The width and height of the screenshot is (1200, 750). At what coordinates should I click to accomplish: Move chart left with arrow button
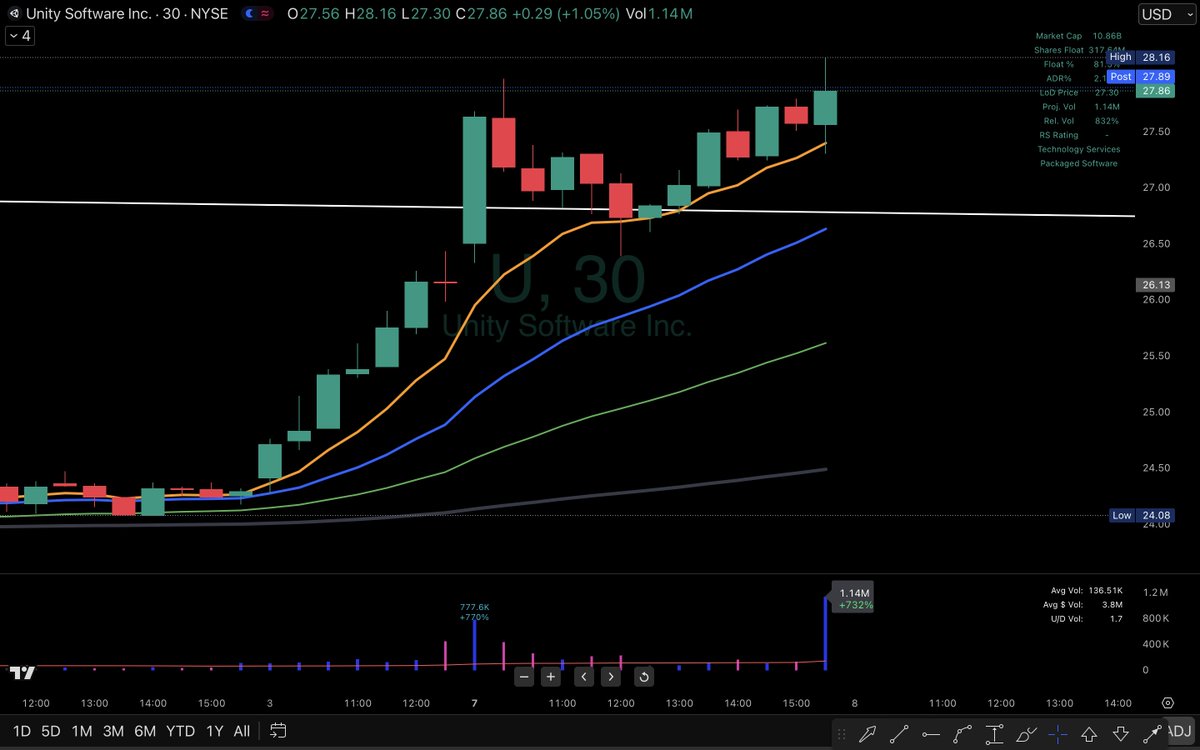coord(583,676)
